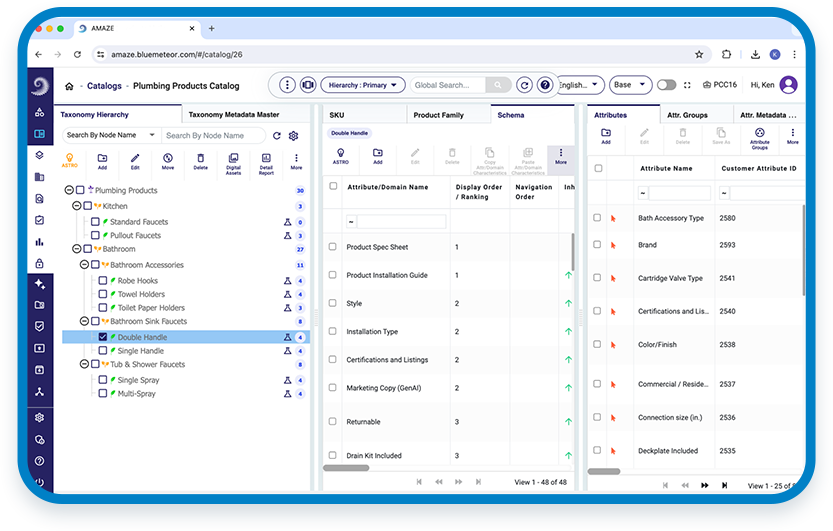Uncheck the Double Handle node checkbox
This screenshot has height=531, width=833.
(x=103, y=337)
